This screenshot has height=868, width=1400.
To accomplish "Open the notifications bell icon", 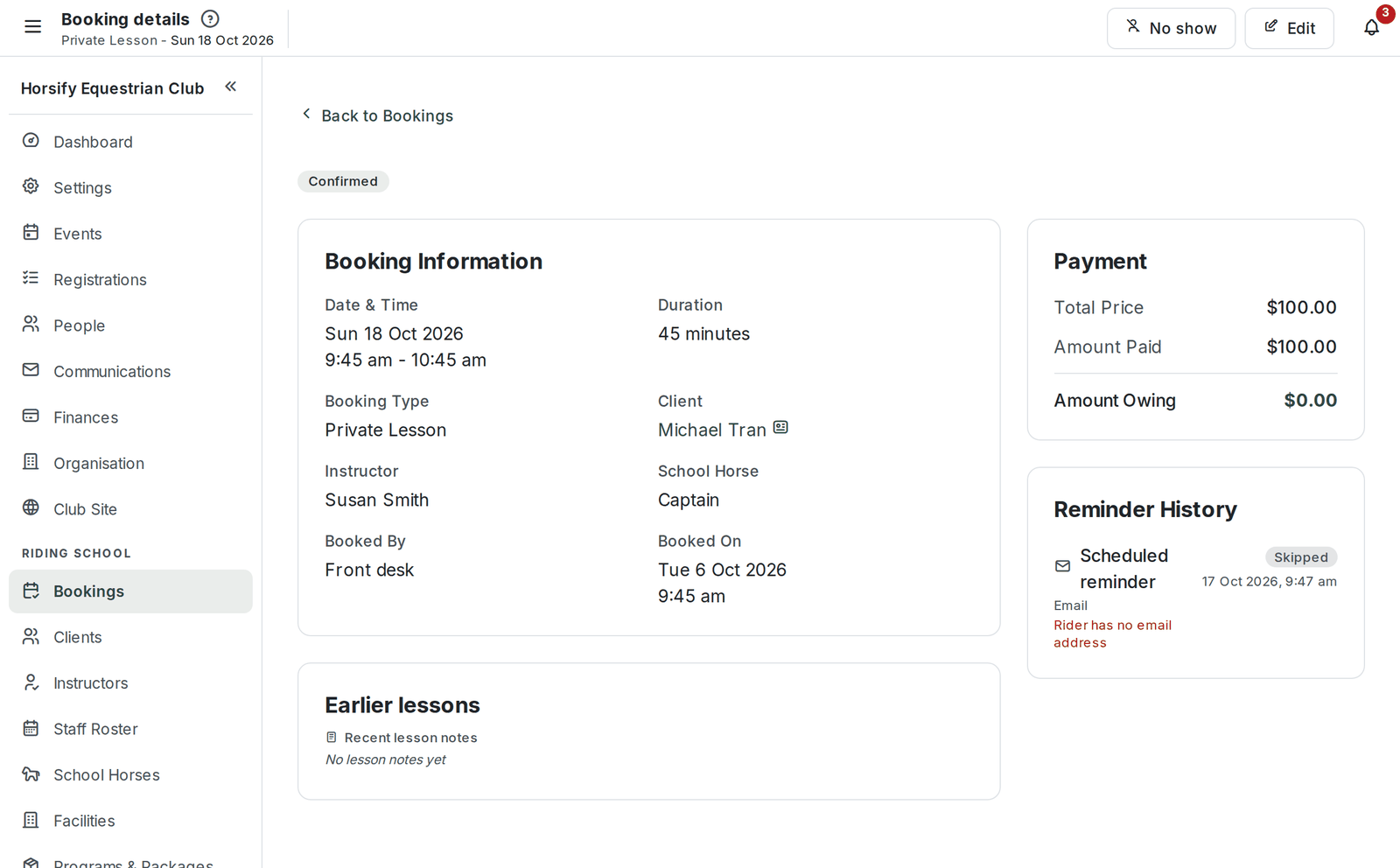I will 1371,28.
